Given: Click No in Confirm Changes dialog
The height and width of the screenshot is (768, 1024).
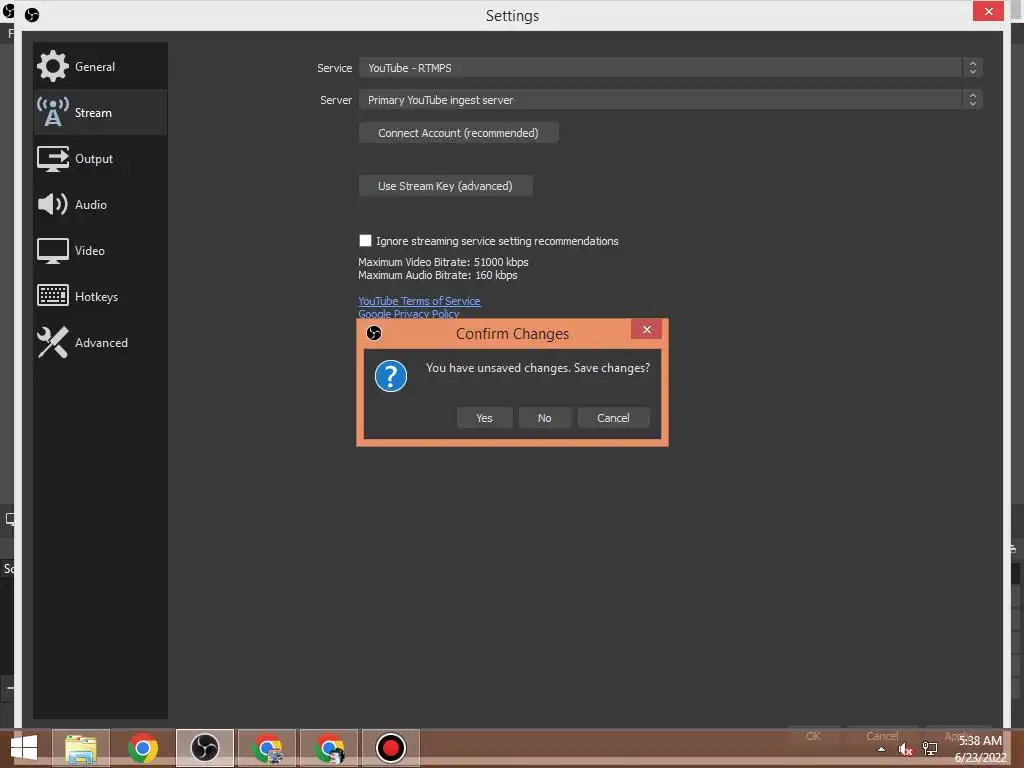Looking at the screenshot, I should [545, 418].
